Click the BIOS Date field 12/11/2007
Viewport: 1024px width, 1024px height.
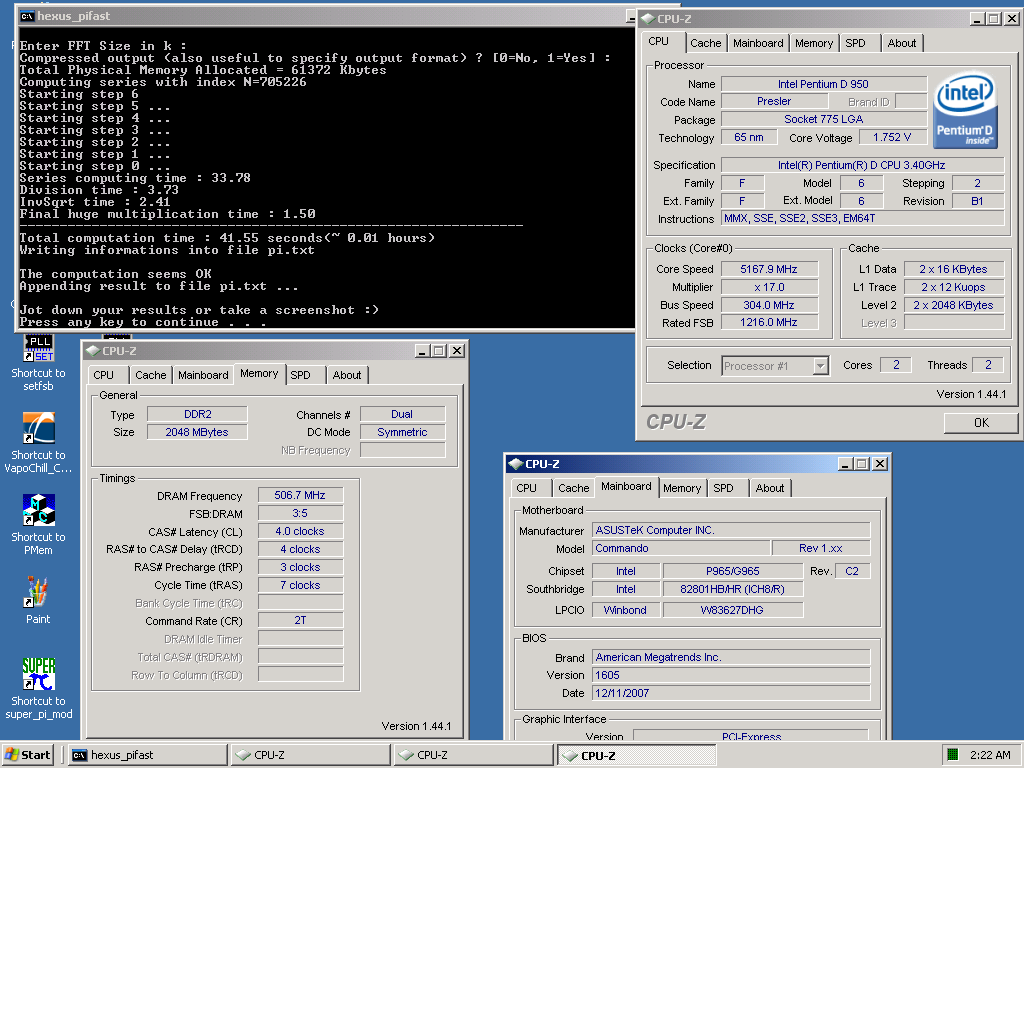pyautogui.click(x=731, y=693)
